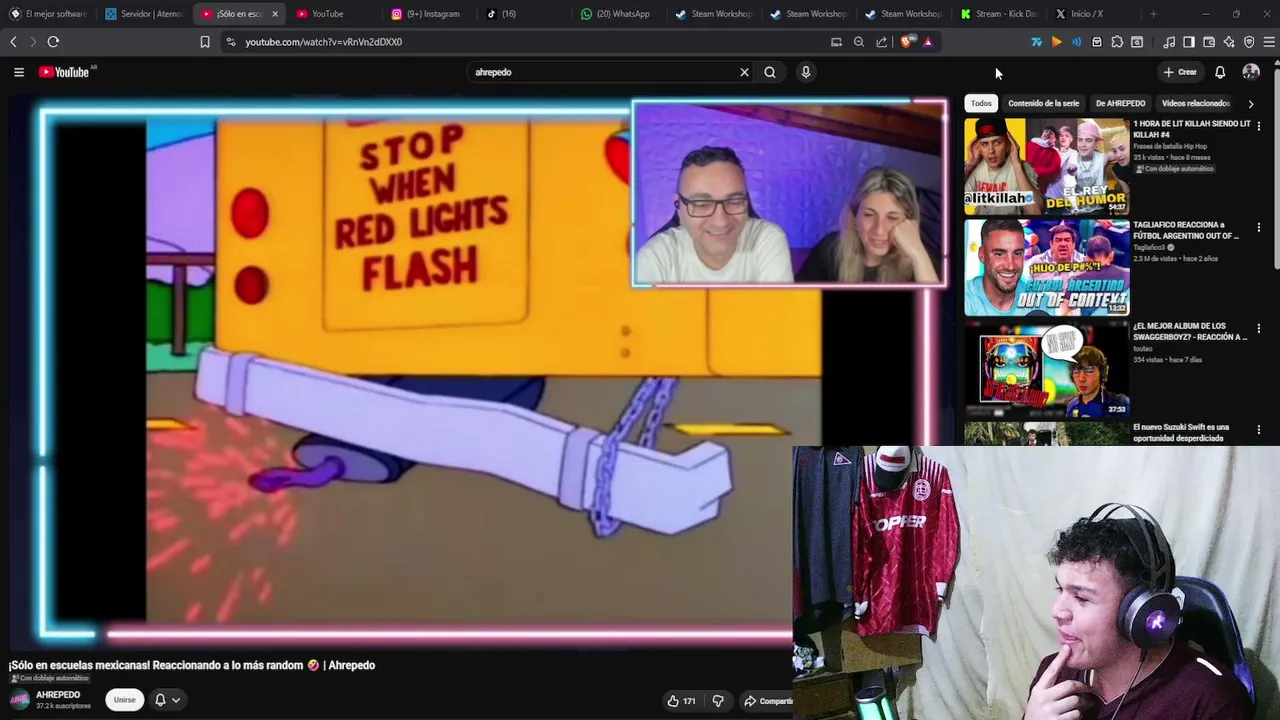The height and width of the screenshot is (720, 1280).
Task: Open Leo AI sparkle icon
Action: click(x=1229, y=42)
